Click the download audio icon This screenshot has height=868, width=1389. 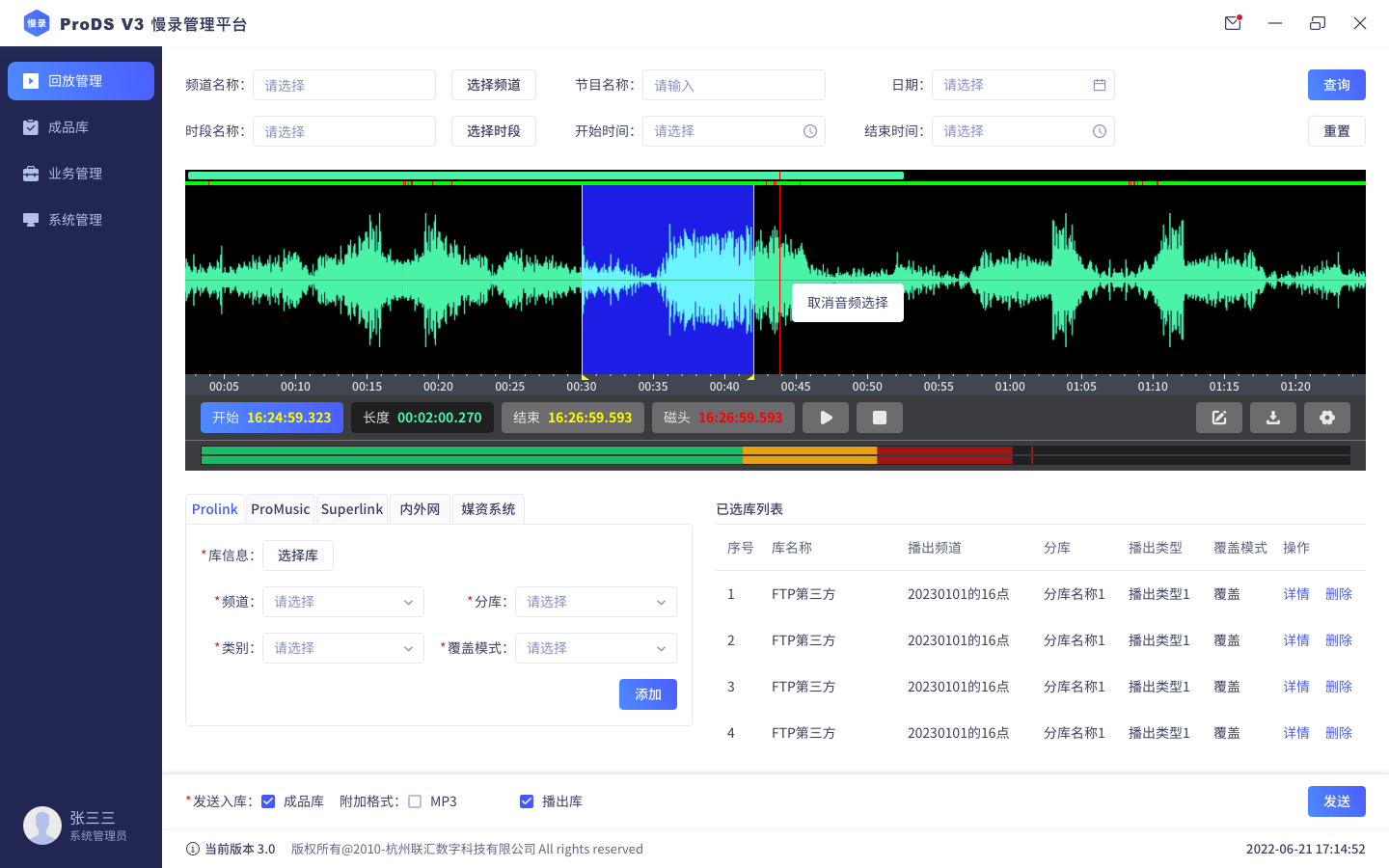[x=1273, y=418]
